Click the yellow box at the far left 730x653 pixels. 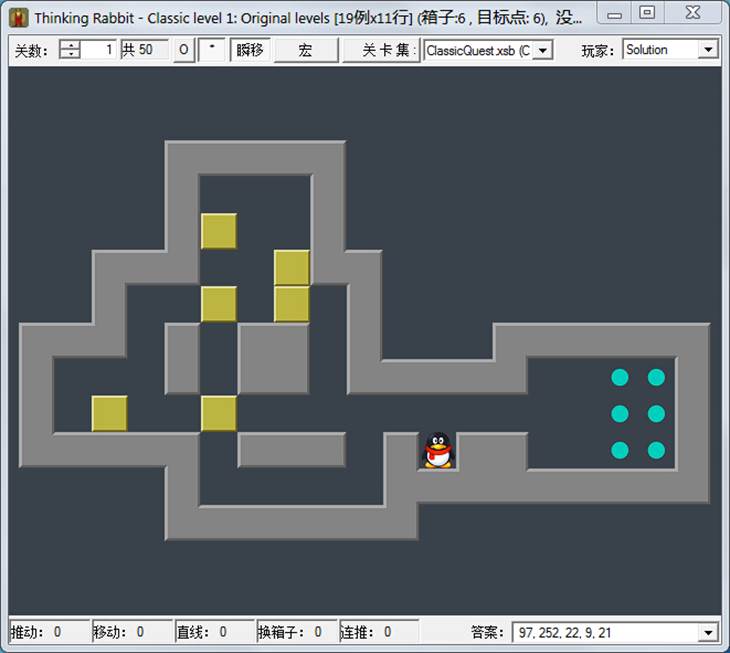click(x=110, y=414)
